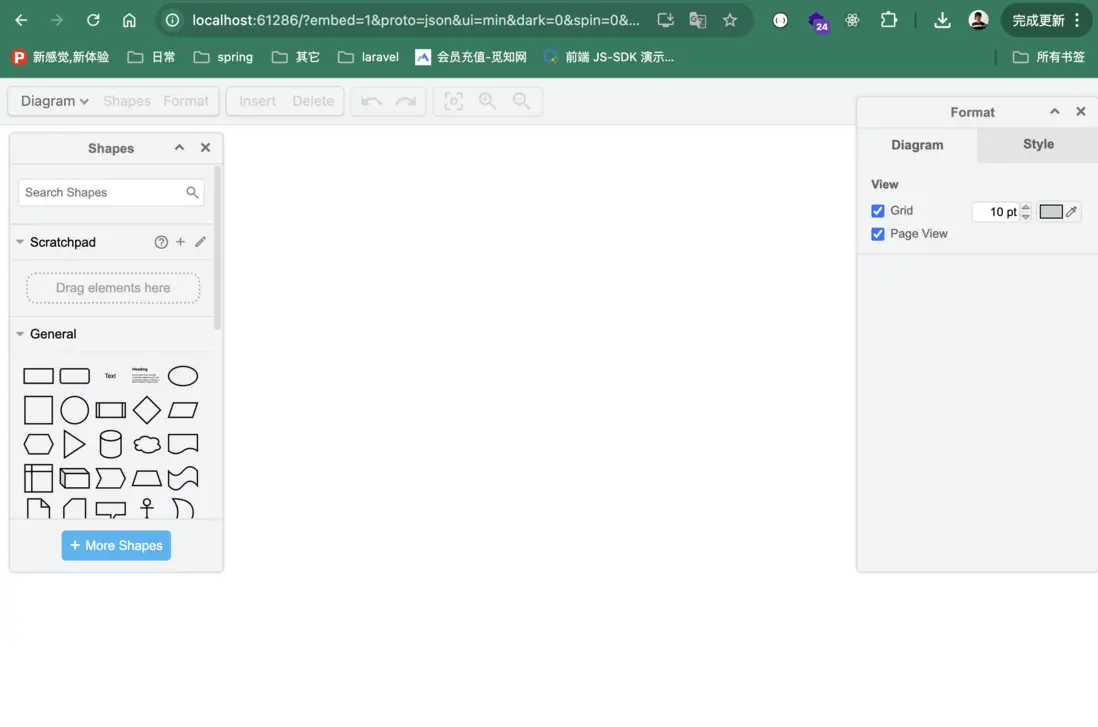The height and width of the screenshot is (727, 1098).
Task: Open the grid color swatch
Action: (1050, 212)
